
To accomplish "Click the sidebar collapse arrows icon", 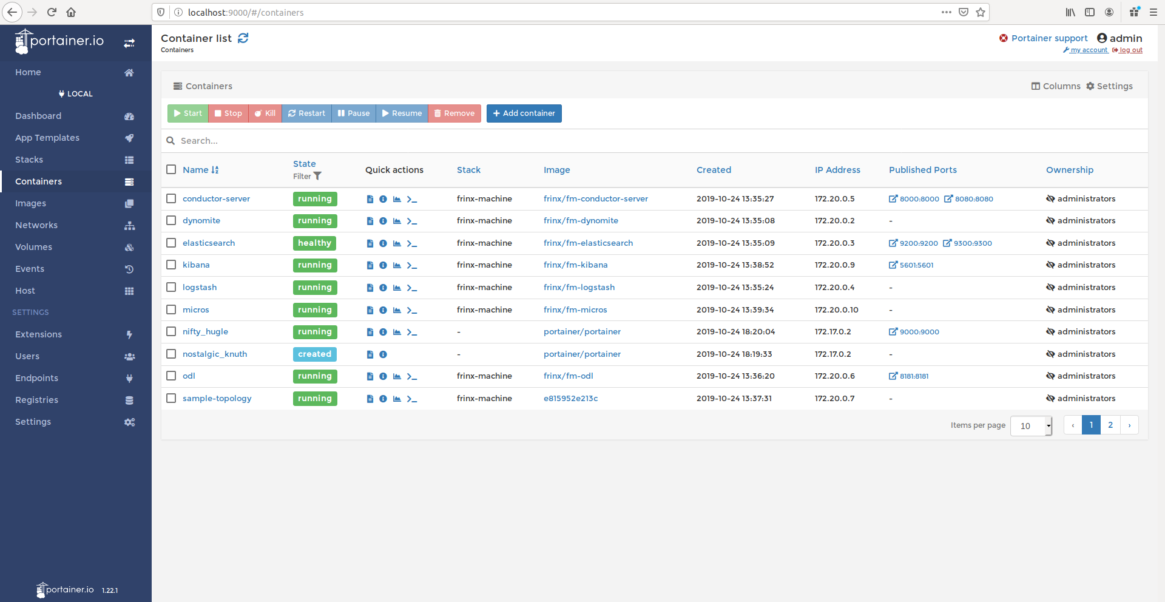I will [129, 43].
